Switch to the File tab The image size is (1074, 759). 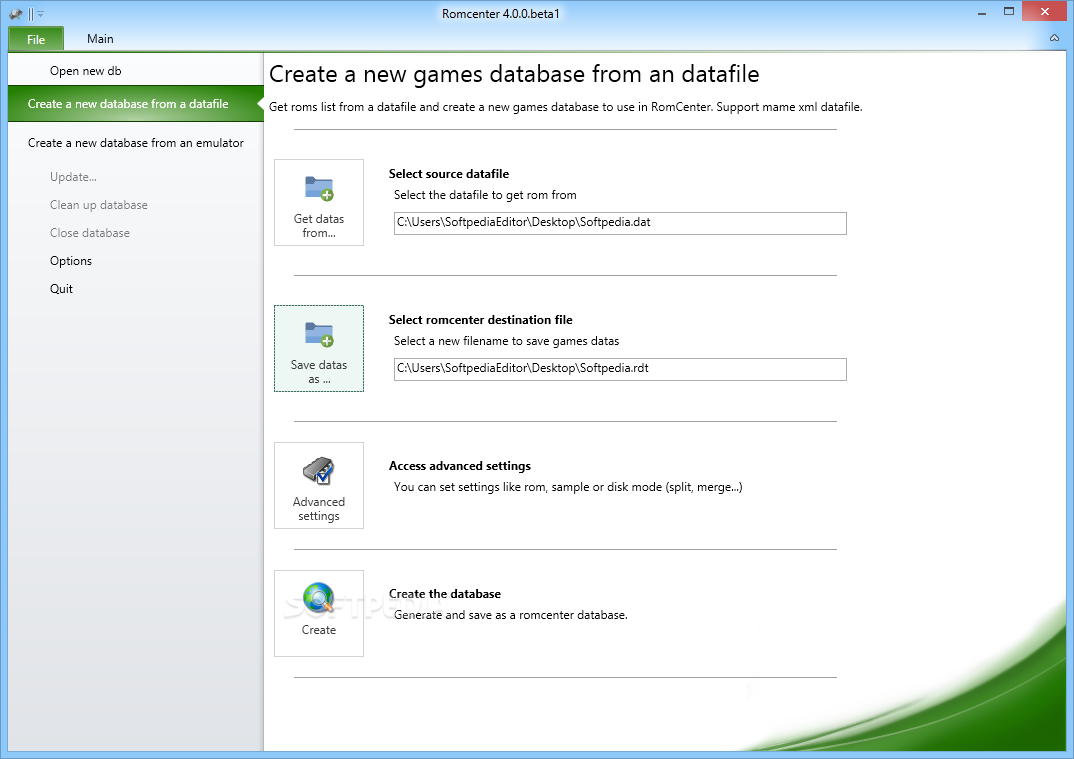pos(36,39)
